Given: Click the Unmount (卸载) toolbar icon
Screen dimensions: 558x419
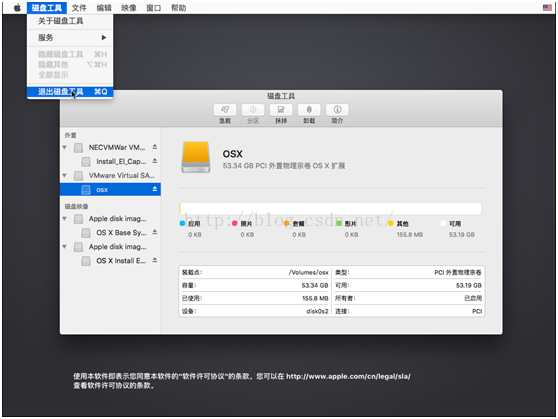Looking at the screenshot, I should point(309,110).
